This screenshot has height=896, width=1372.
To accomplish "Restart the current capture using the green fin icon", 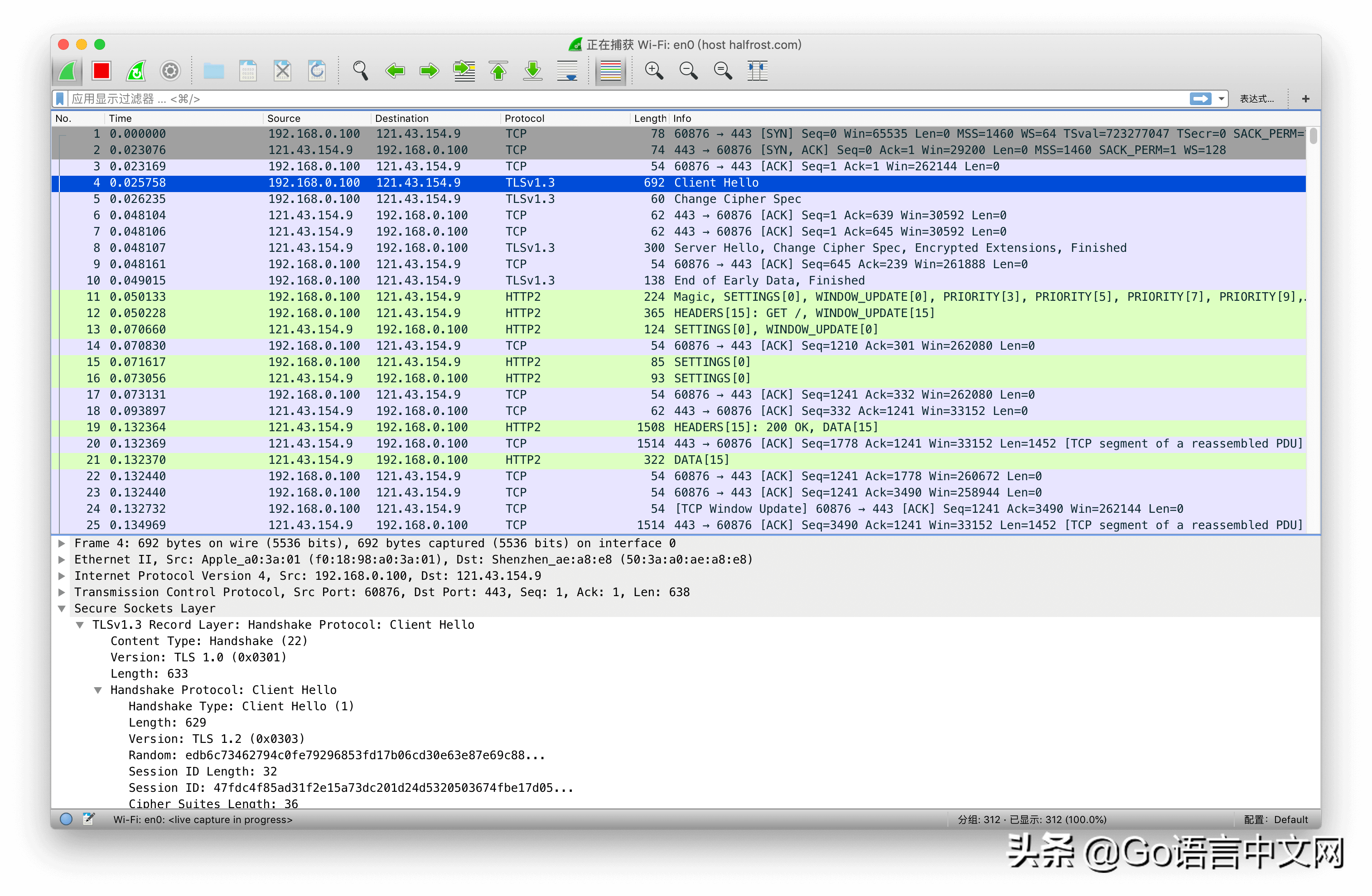I will (136, 71).
